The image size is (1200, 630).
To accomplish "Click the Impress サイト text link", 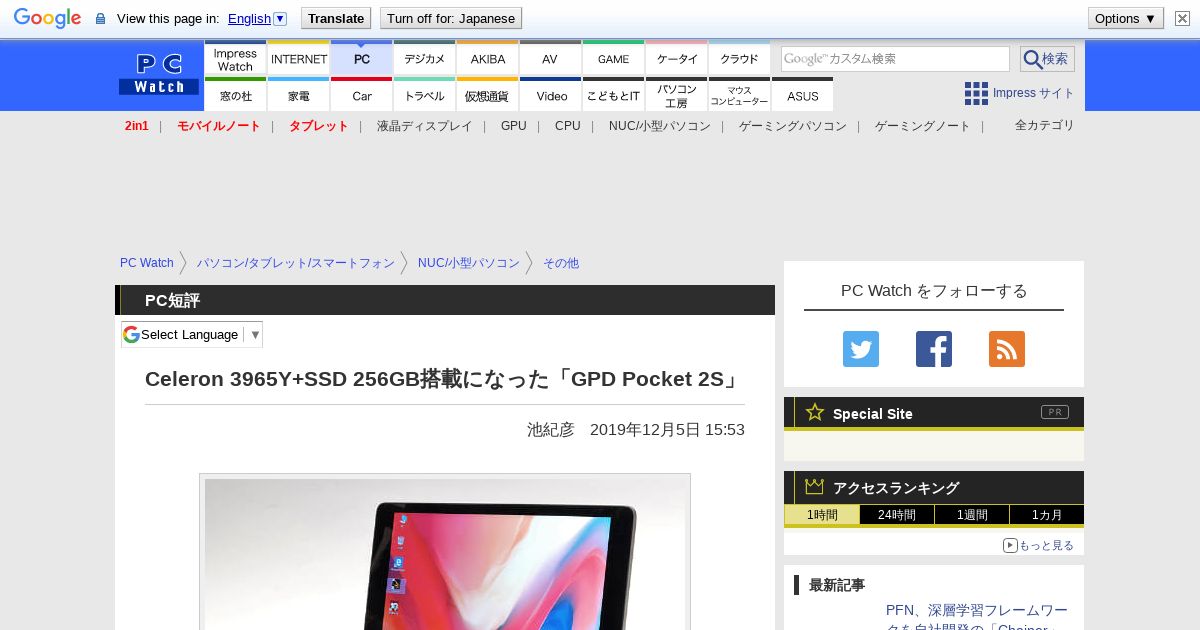I will [x=1034, y=93].
